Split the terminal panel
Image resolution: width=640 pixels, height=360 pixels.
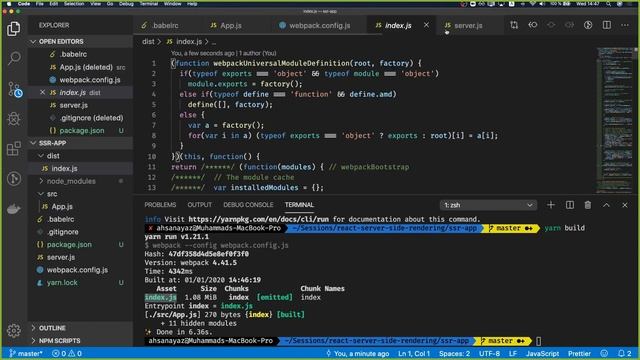(570, 205)
